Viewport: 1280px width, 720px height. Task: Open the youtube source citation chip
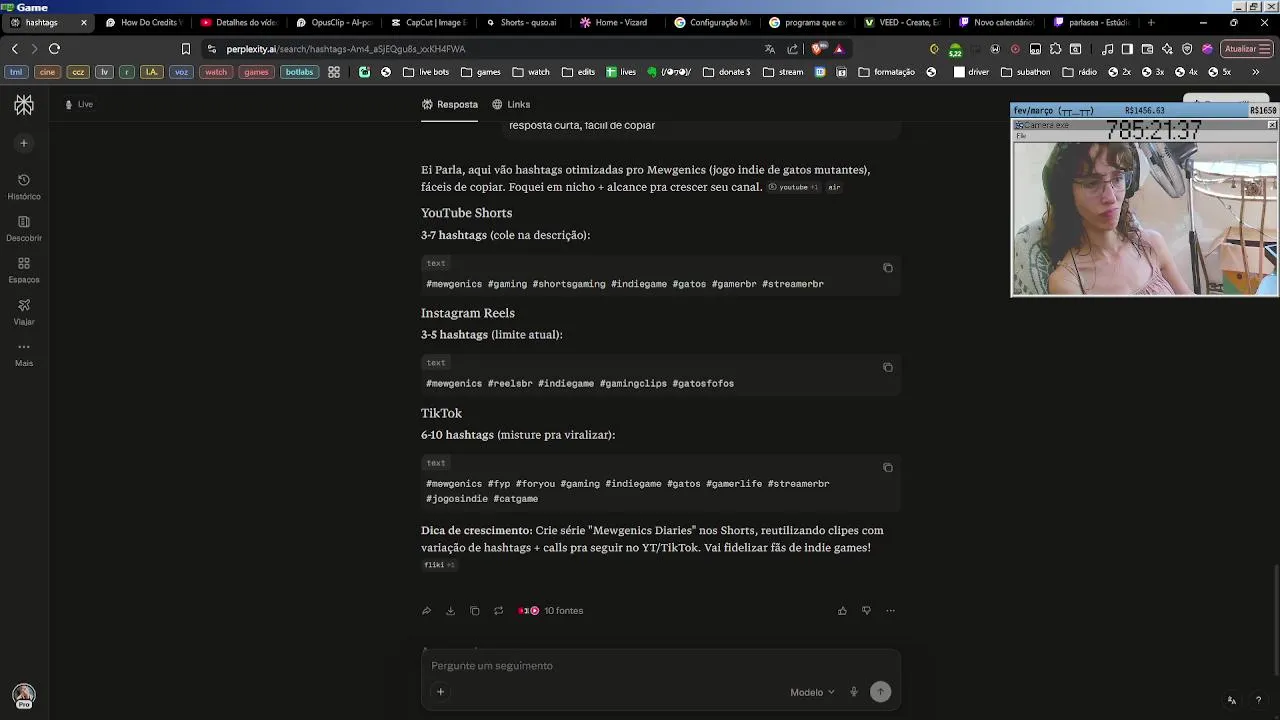[793, 187]
